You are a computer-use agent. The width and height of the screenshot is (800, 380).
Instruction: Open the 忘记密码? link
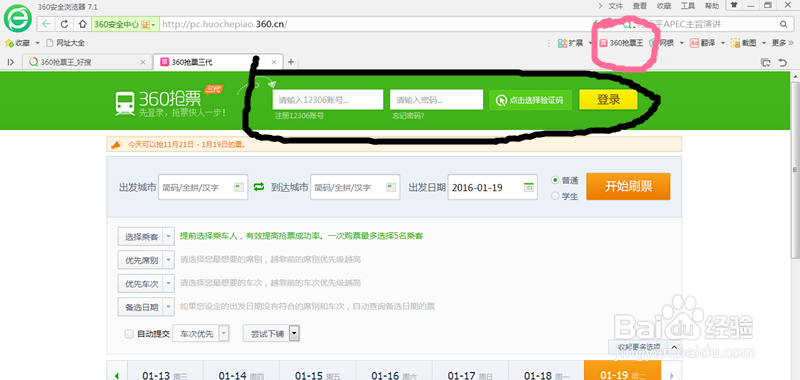click(408, 116)
